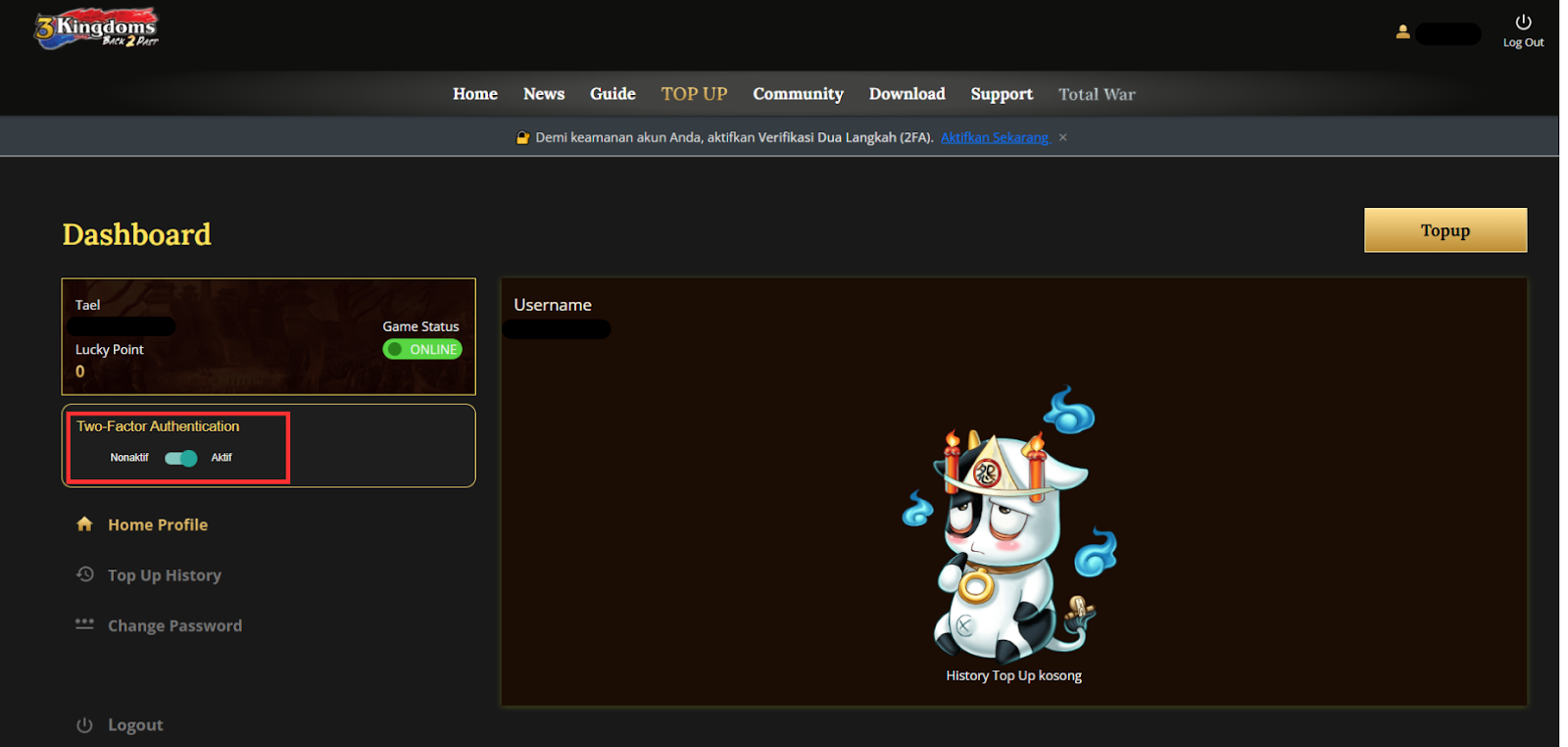Click the History Top Up kosong text

(1013, 675)
